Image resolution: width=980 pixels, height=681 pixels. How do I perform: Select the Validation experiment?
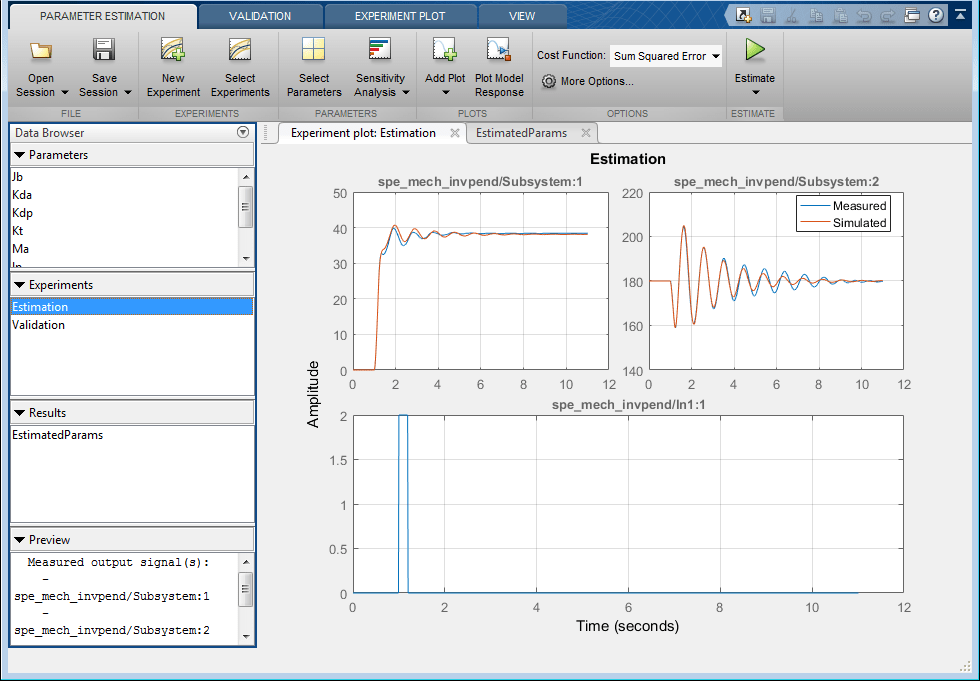(x=132, y=325)
